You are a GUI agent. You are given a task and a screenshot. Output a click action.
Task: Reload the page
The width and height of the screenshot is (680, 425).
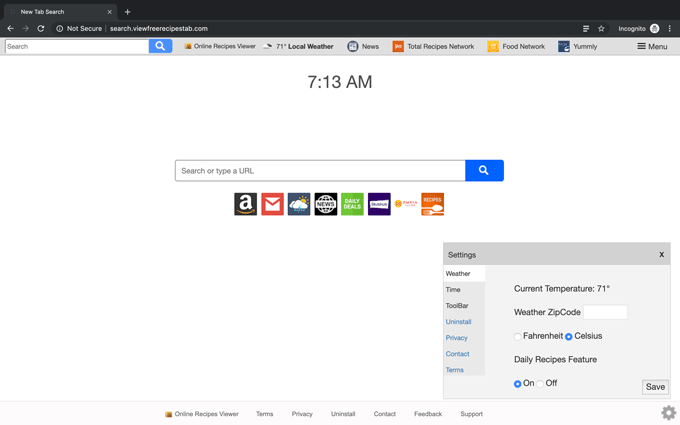pyautogui.click(x=41, y=29)
